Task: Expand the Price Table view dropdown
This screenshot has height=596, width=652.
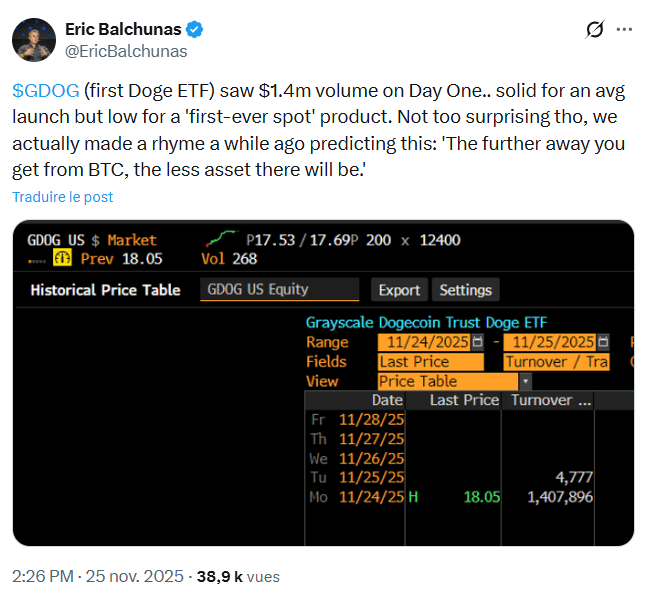Action: 525,381
